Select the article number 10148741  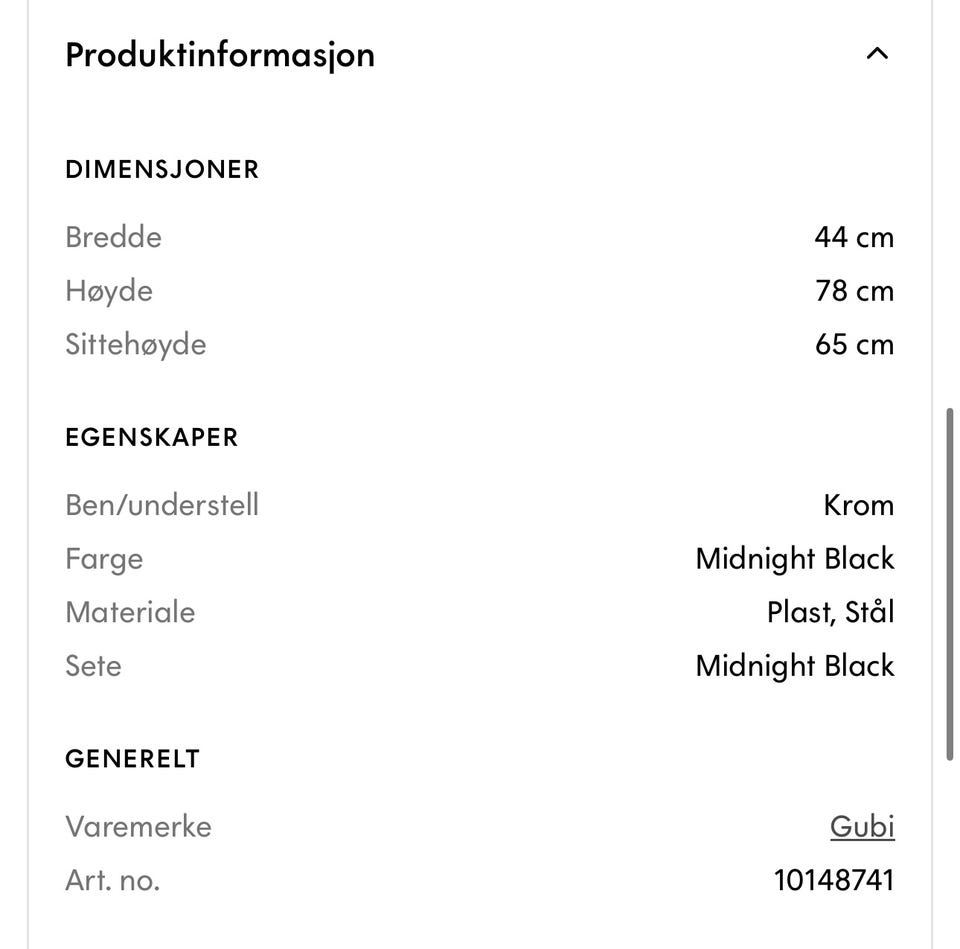tap(834, 880)
